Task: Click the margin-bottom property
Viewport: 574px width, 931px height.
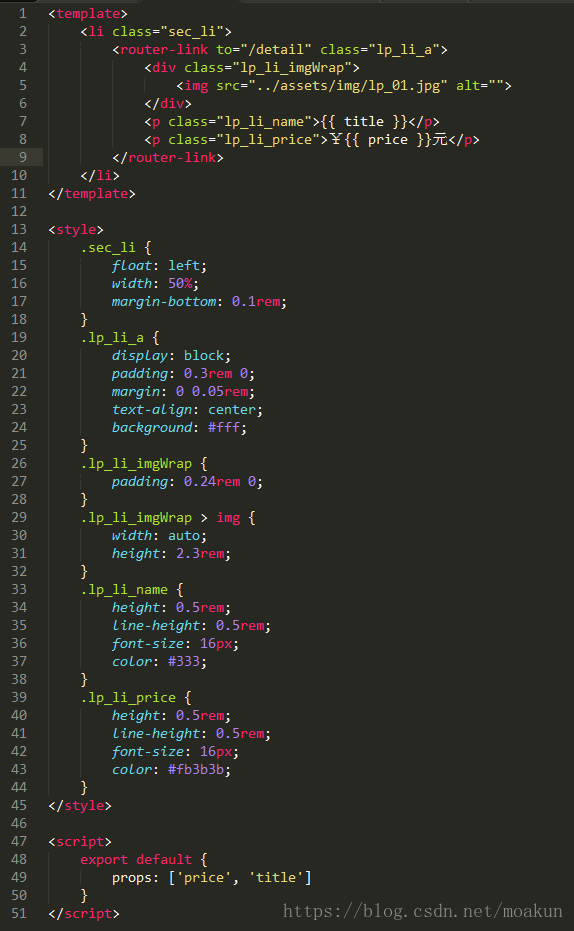Action: [164, 301]
